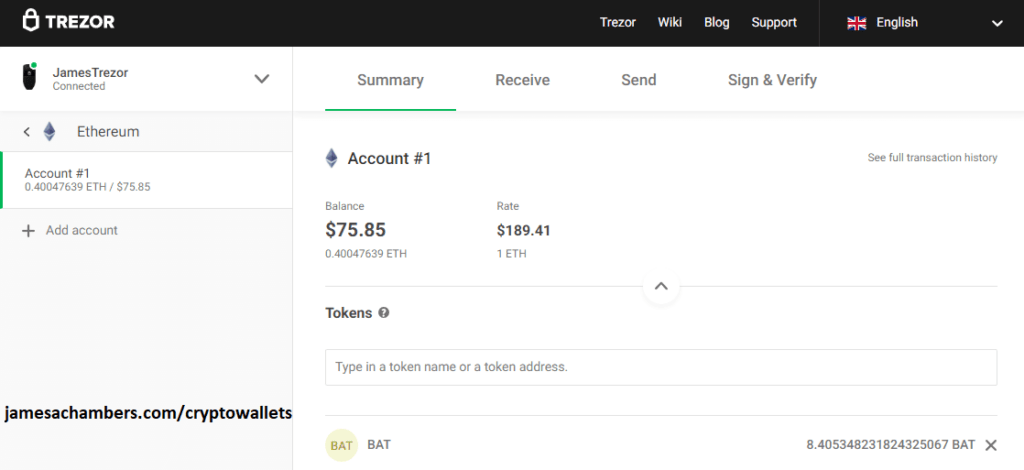Click the Tokens help question mark icon
The image size is (1024, 470).
384,313
